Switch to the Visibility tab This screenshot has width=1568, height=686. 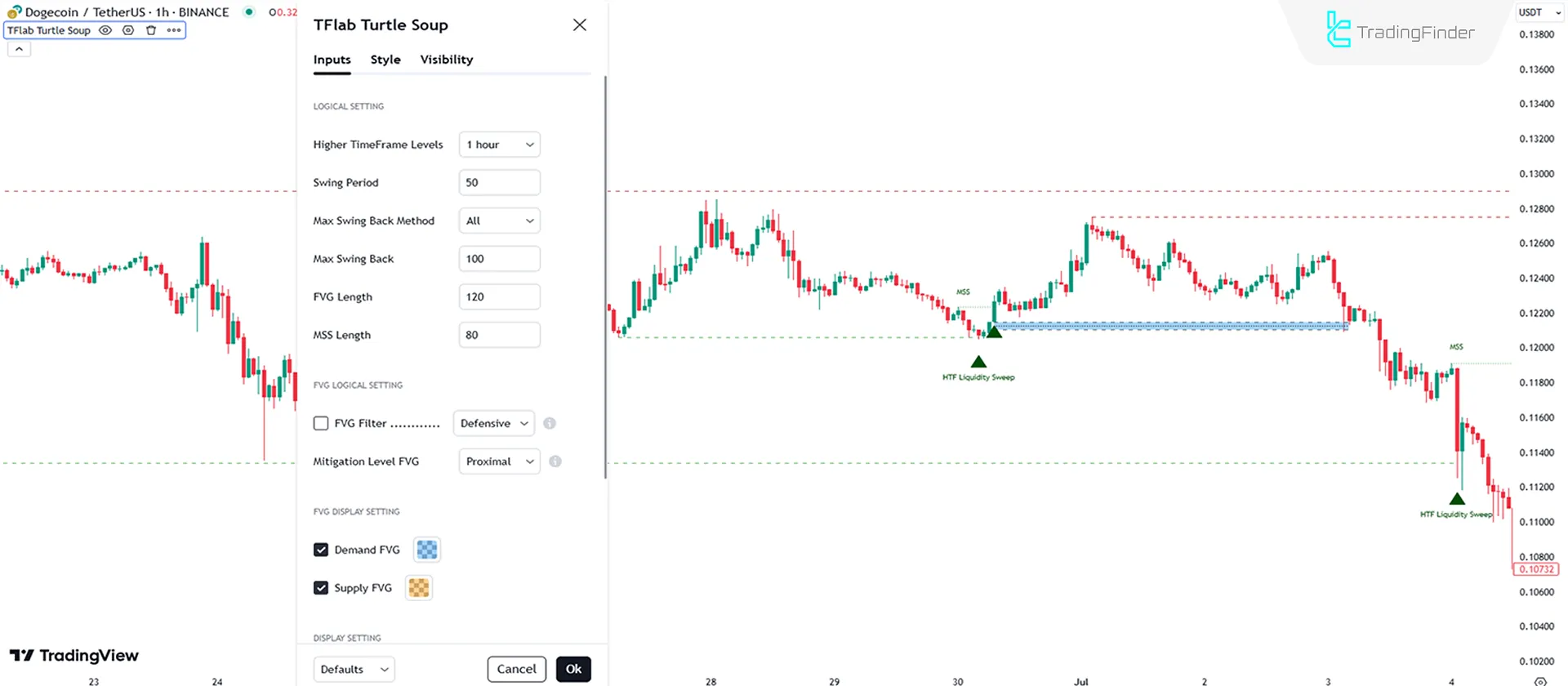point(446,60)
